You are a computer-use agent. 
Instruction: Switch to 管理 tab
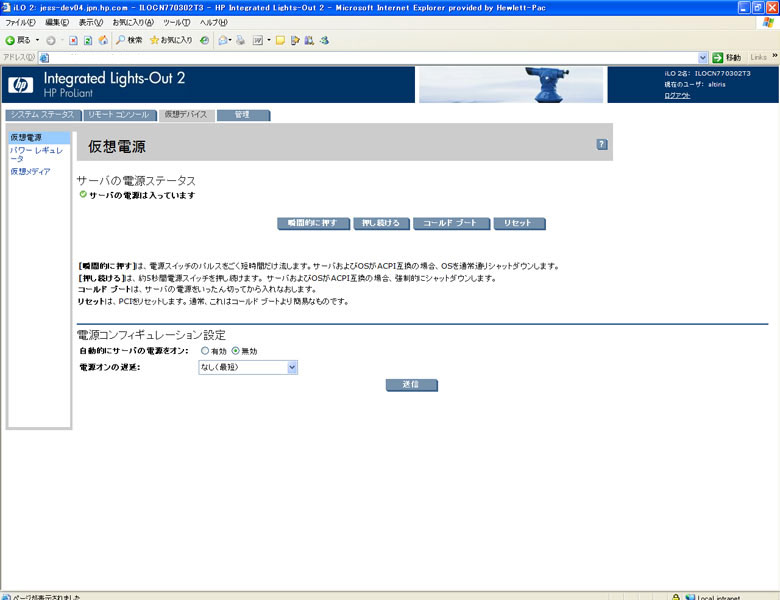pyautogui.click(x=243, y=115)
